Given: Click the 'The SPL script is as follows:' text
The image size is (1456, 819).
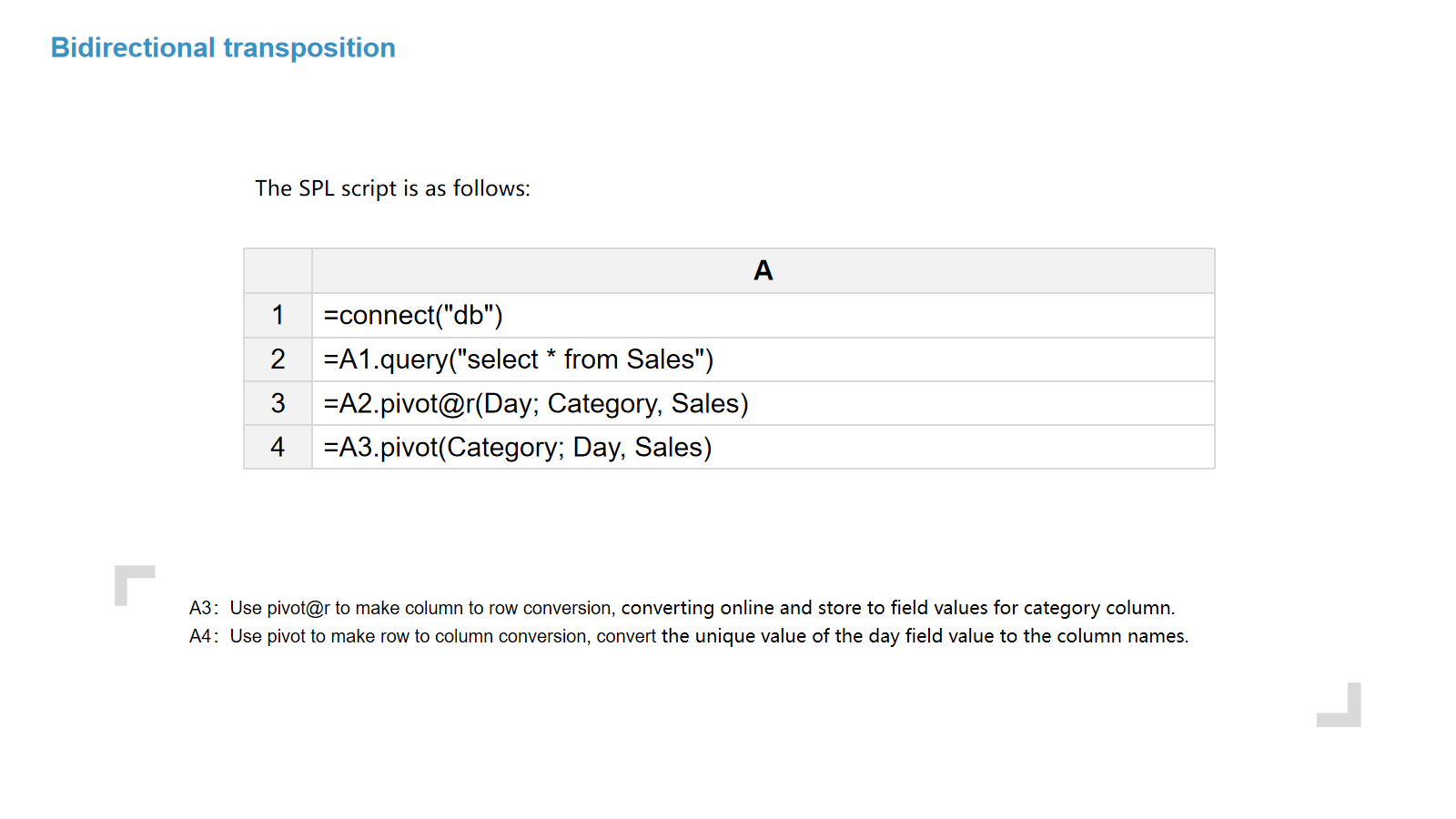Looking at the screenshot, I should click(392, 188).
